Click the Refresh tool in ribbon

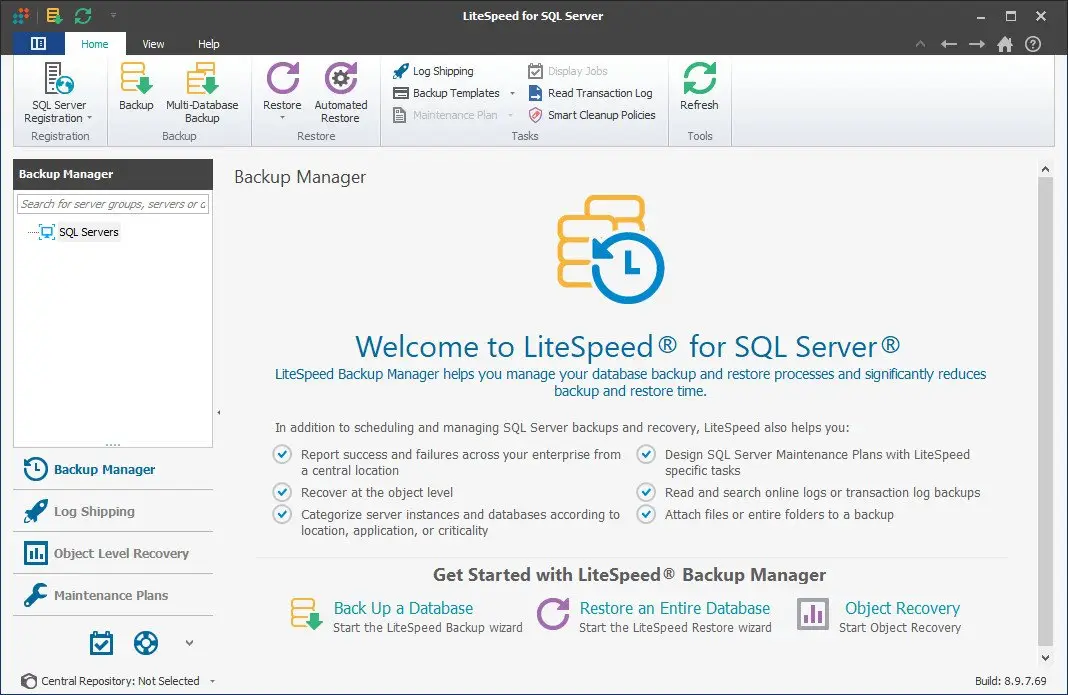(700, 87)
